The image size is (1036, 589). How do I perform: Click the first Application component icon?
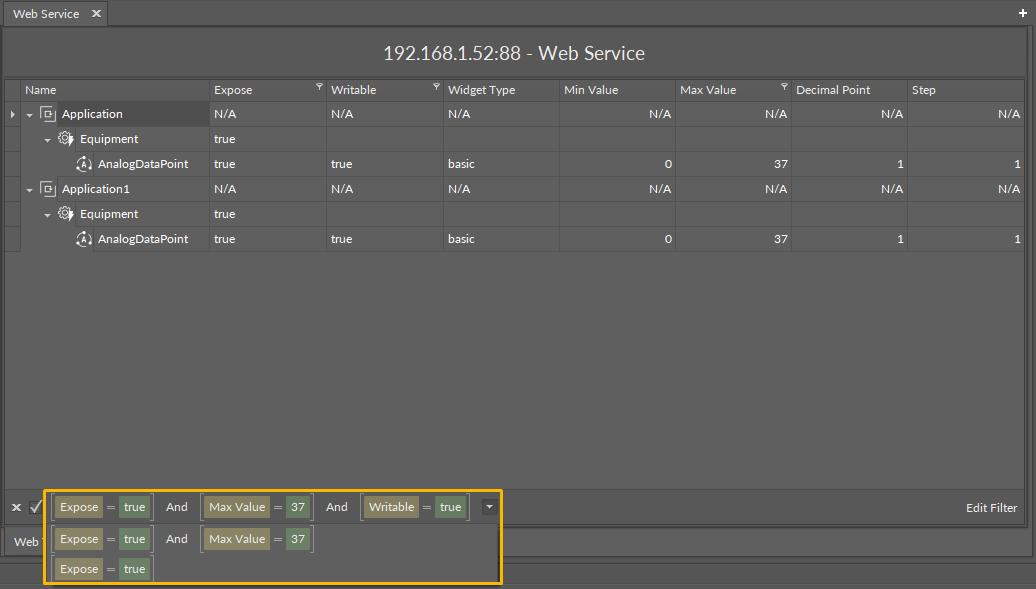click(48, 114)
